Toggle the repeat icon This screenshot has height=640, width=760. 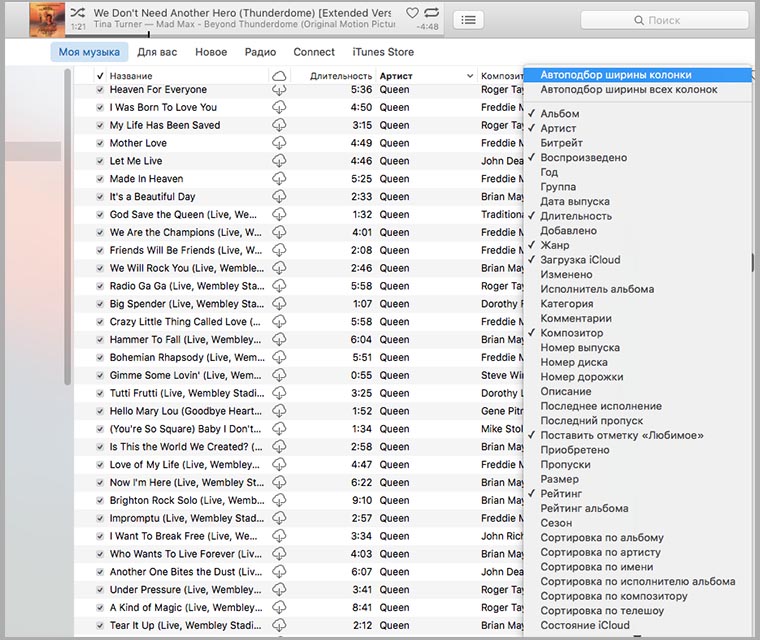coord(431,12)
